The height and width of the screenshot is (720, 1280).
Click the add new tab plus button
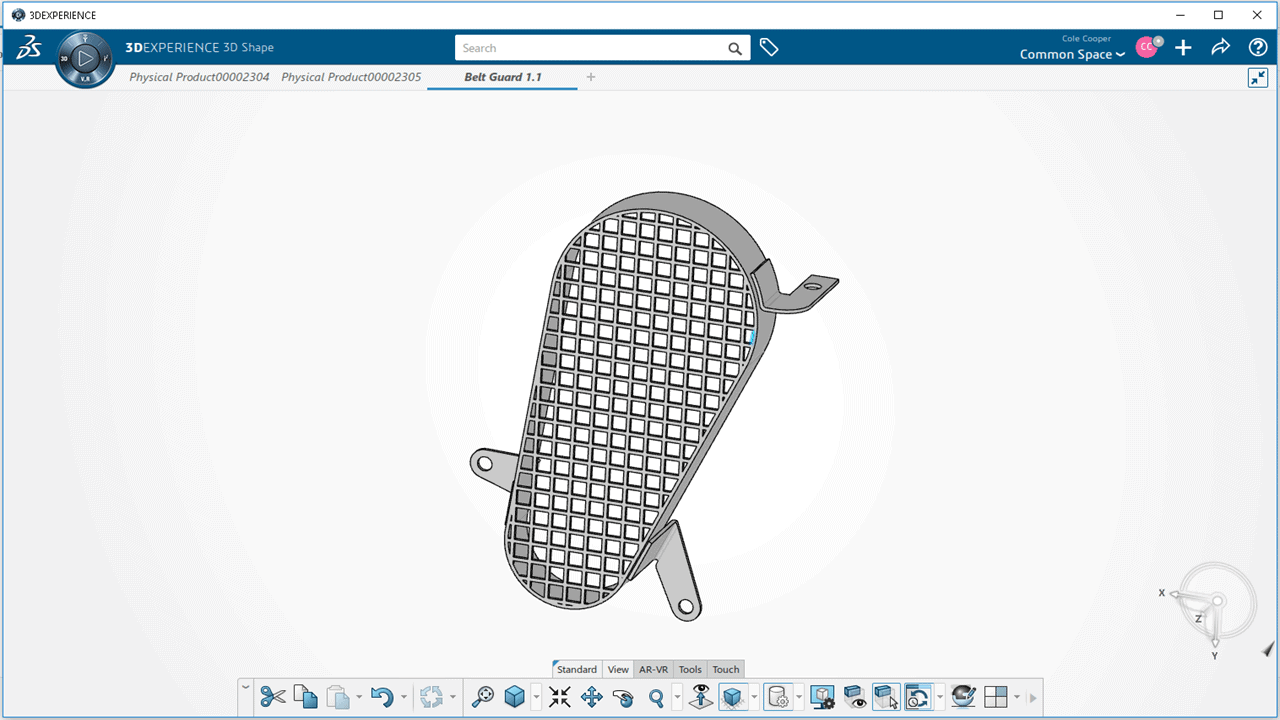point(591,77)
